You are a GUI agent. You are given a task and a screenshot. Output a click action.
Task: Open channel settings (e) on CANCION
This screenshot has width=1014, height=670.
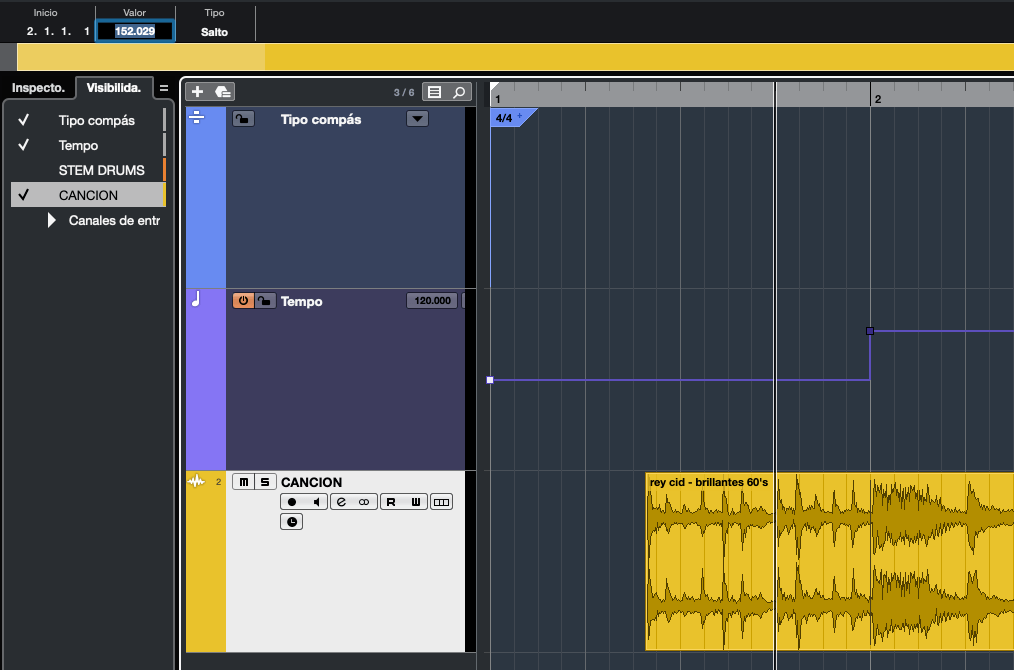pos(342,502)
